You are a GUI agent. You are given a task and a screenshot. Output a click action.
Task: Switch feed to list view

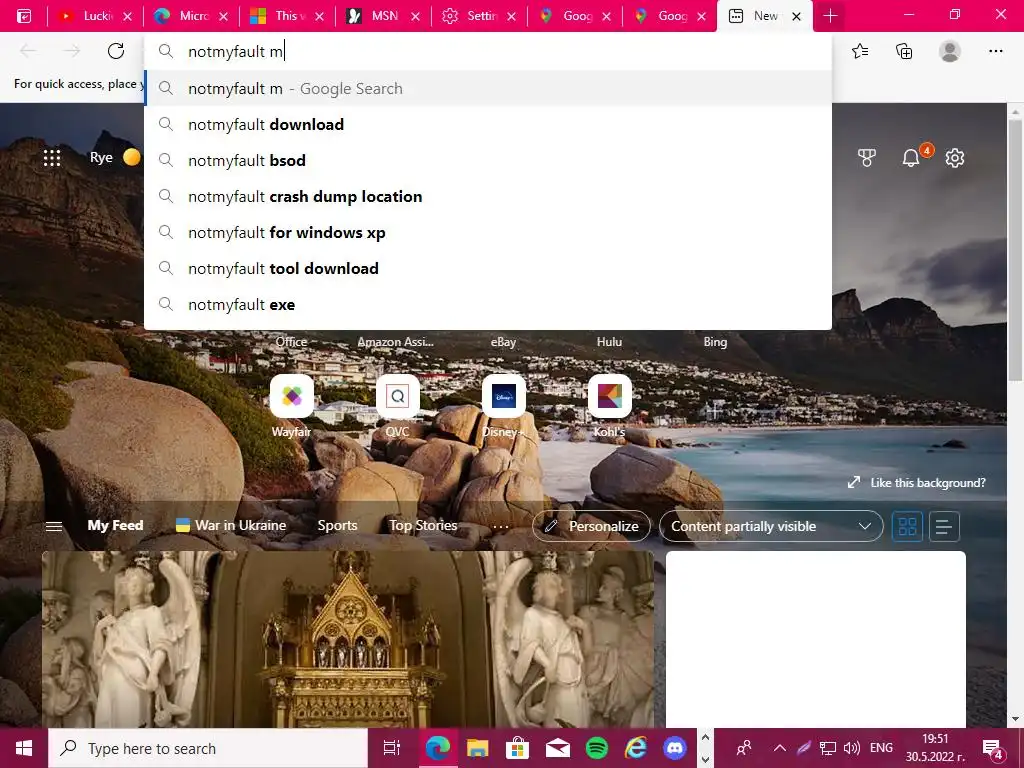pos(944,526)
